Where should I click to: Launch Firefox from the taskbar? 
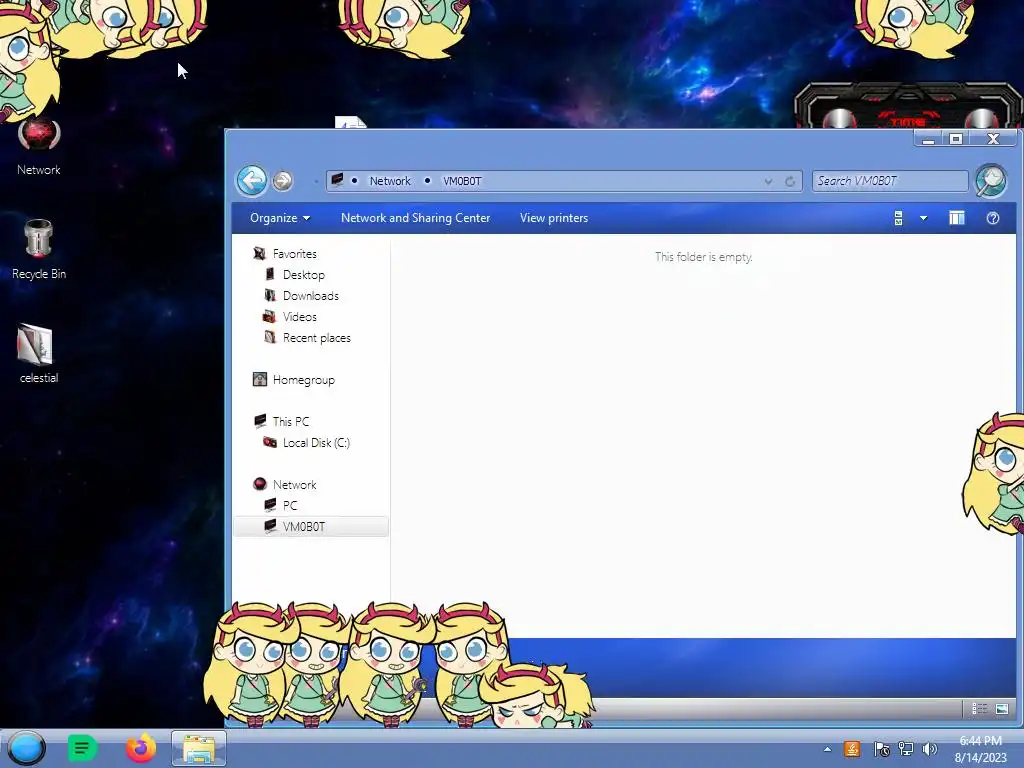point(140,748)
